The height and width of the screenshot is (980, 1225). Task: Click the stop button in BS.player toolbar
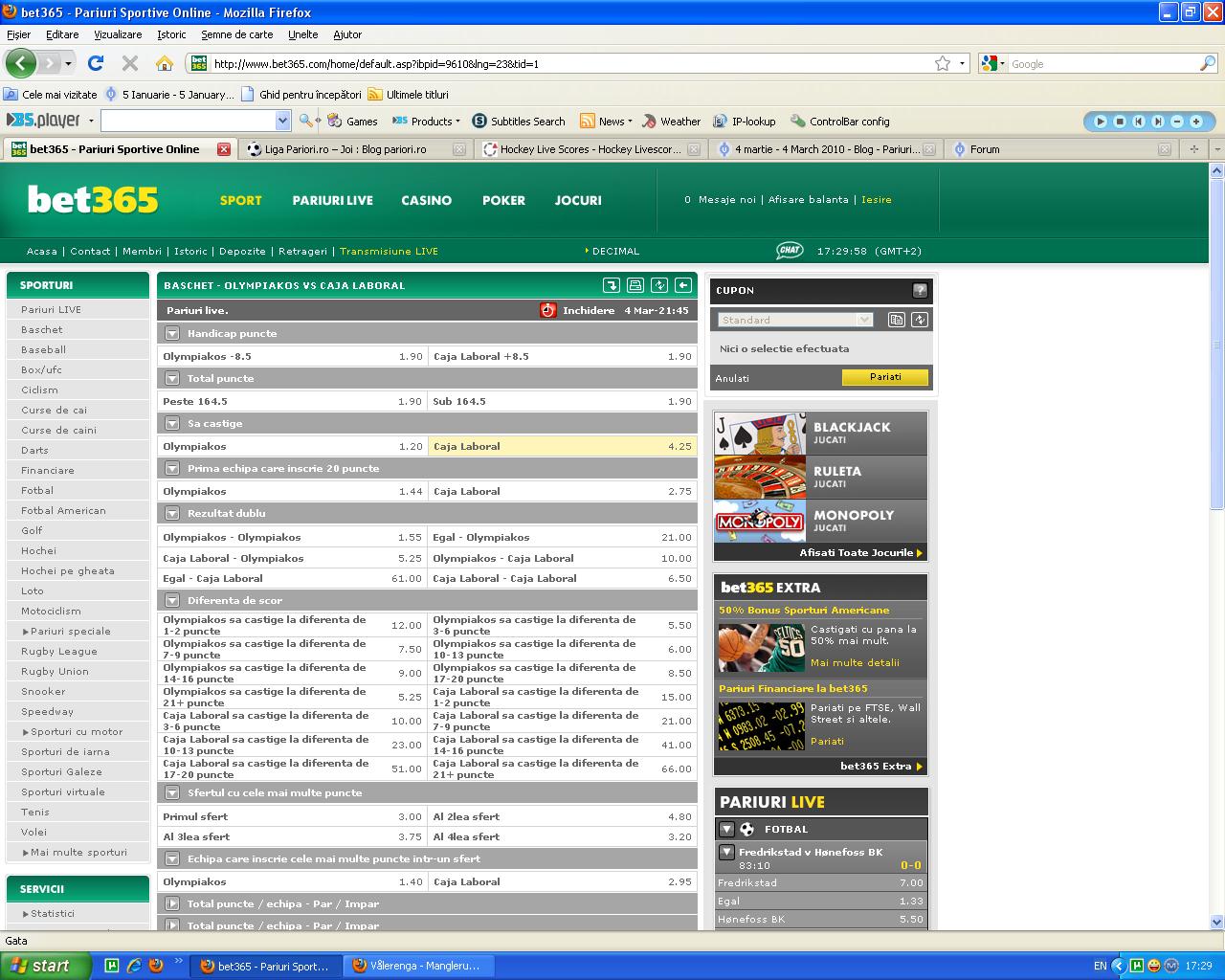coord(1120,122)
